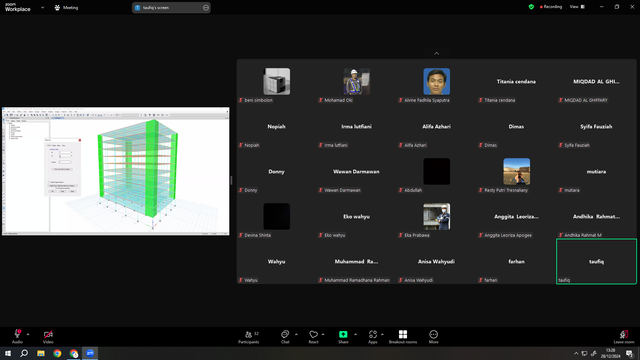Select Alvine Fadhila Syaputra's profile picture
This screenshot has height=360, width=640.
click(x=436, y=82)
